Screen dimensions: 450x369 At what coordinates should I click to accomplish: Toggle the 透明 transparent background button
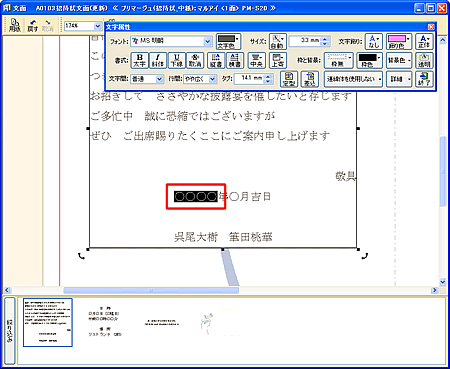coord(424,60)
